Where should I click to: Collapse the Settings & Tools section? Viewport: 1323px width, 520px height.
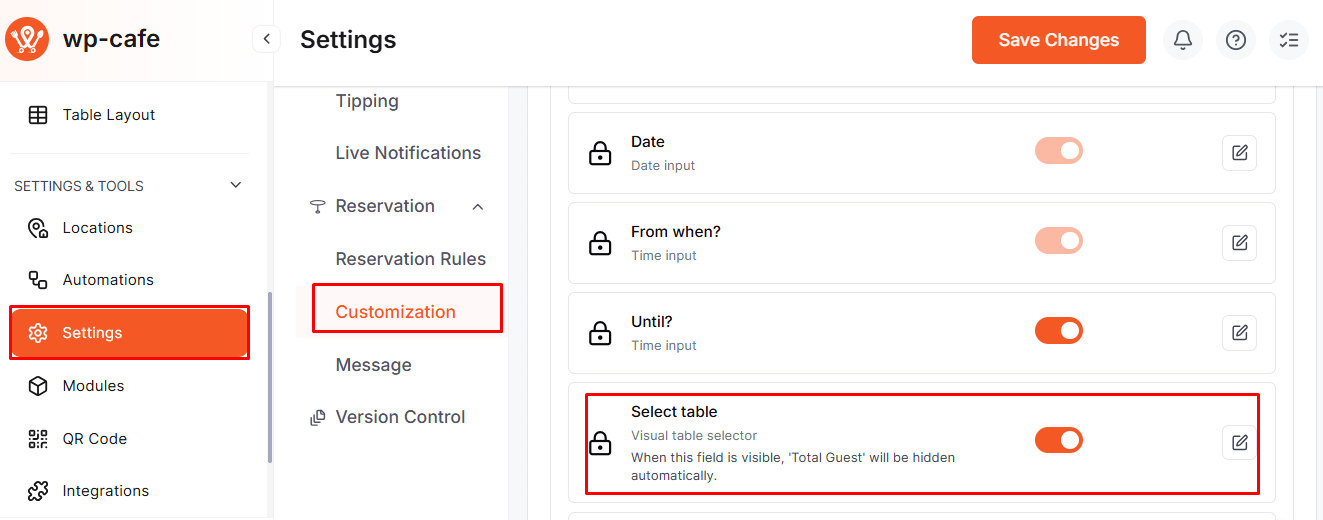(x=236, y=185)
